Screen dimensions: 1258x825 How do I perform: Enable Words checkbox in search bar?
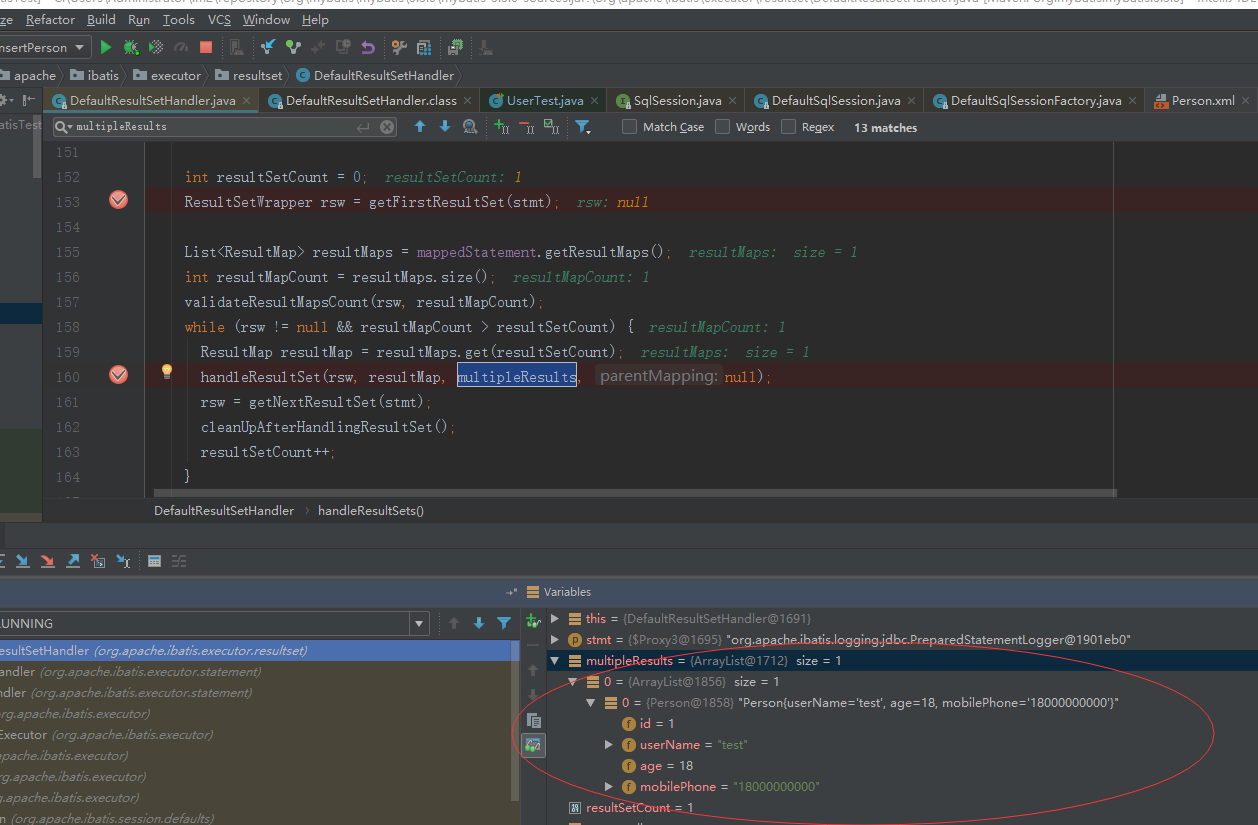pos(722,127)
